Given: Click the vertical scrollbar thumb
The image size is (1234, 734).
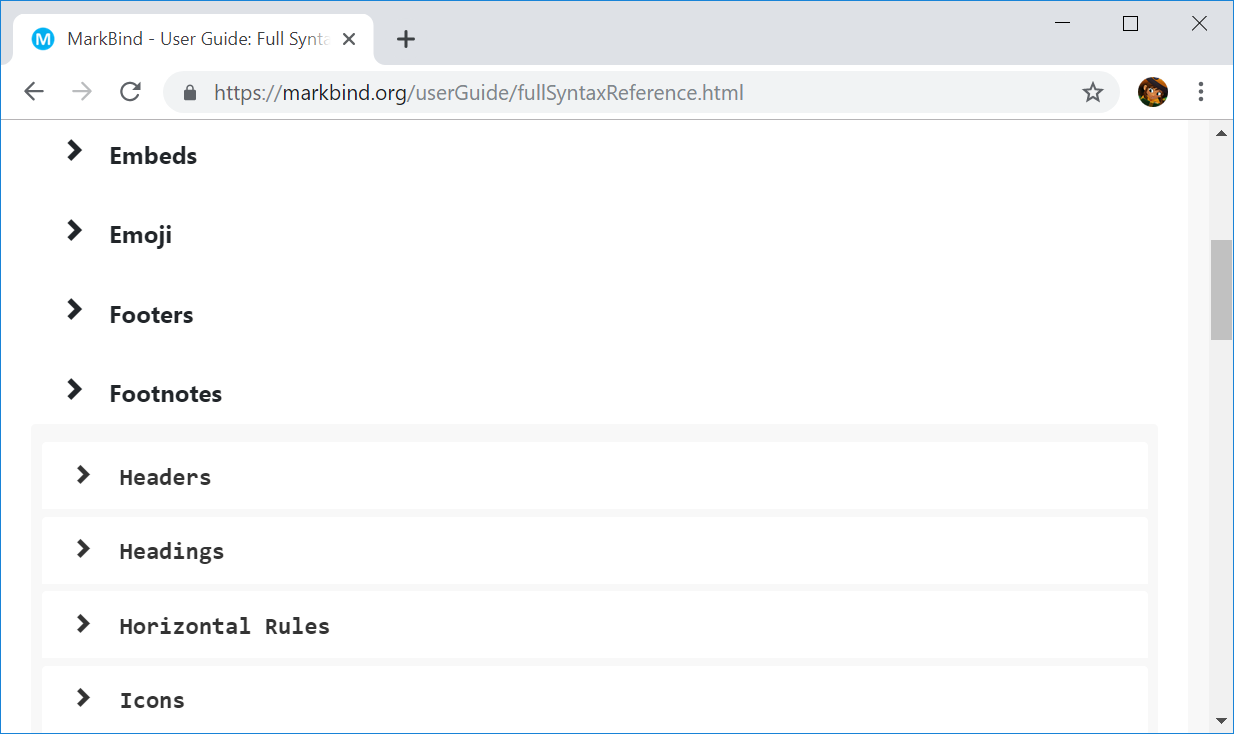Looking at the screenshot, I should click(x=1221, y=290).
